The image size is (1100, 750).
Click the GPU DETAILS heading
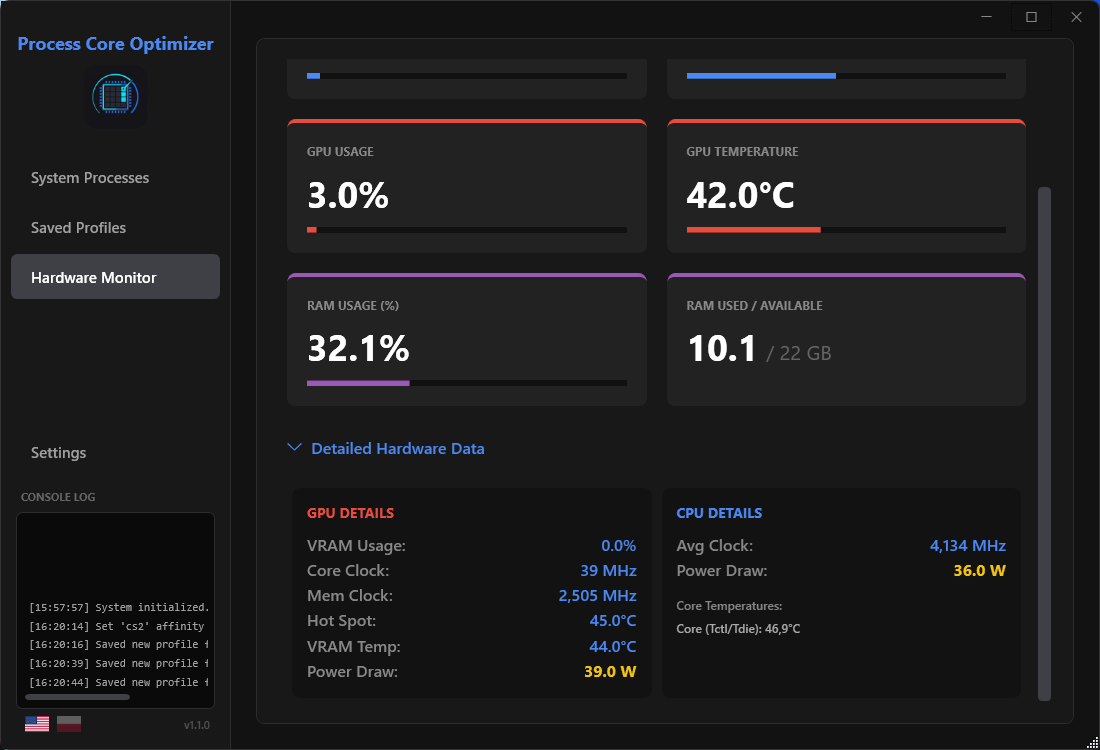[350, 513]
